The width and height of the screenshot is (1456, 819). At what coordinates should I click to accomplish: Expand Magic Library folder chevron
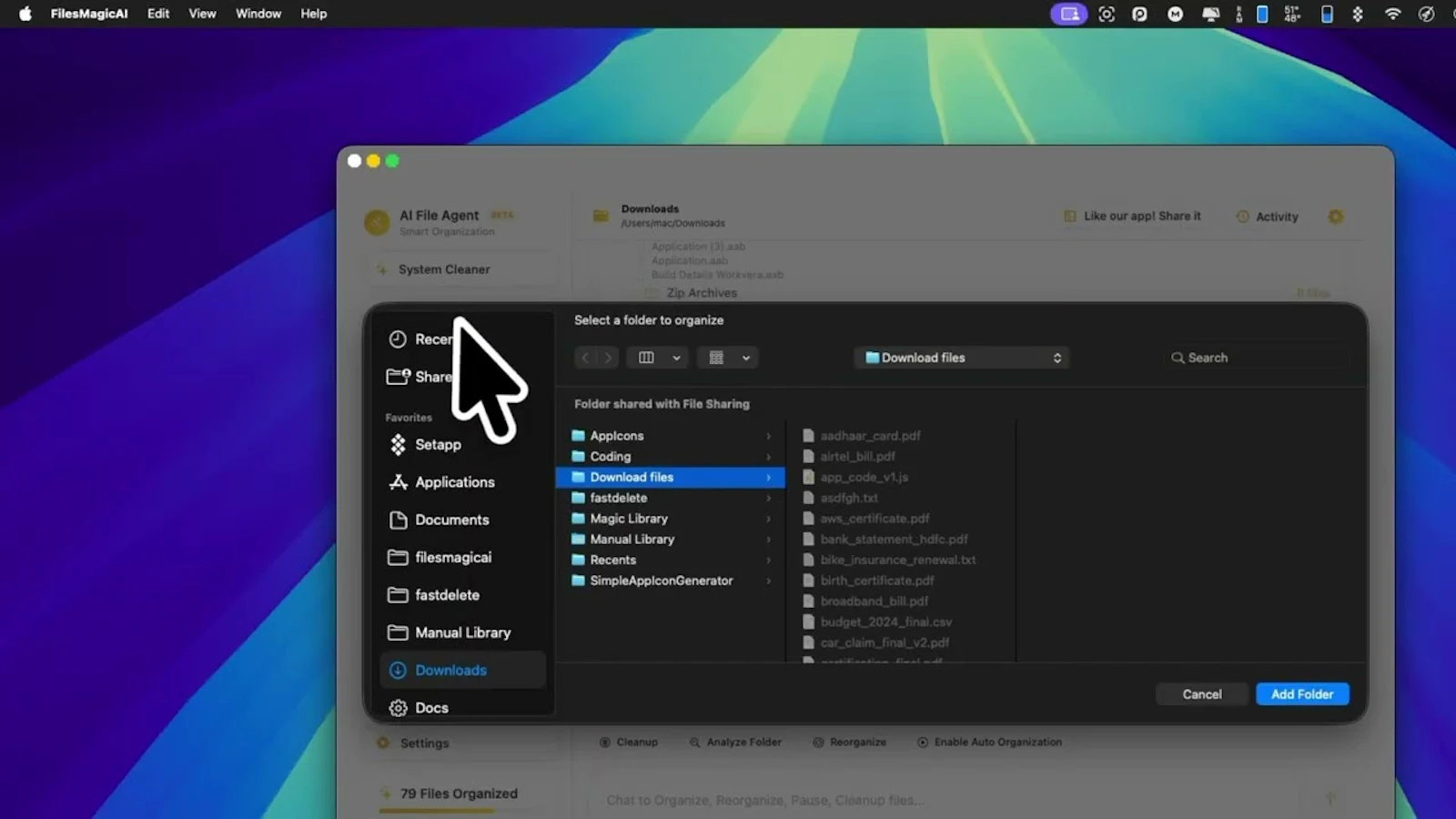click(769, 519)
